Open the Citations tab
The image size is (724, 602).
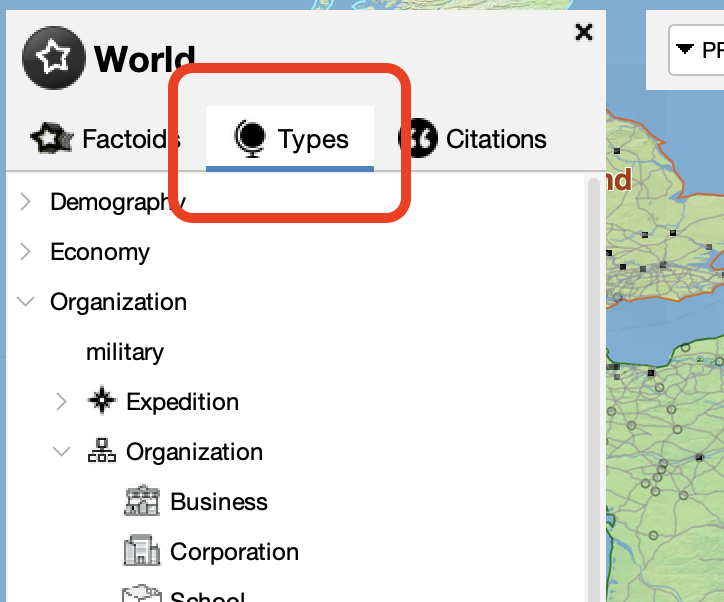(473, 138)
